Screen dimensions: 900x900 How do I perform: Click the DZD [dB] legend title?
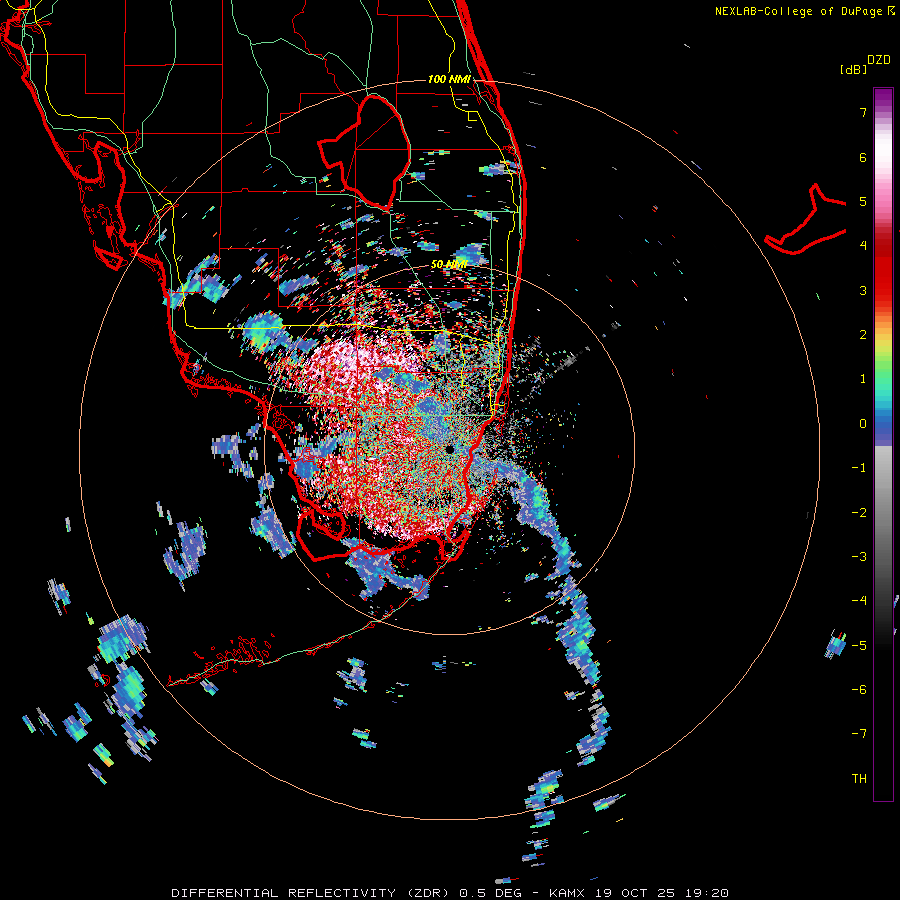pyautogui.click(x=865, y=64)
